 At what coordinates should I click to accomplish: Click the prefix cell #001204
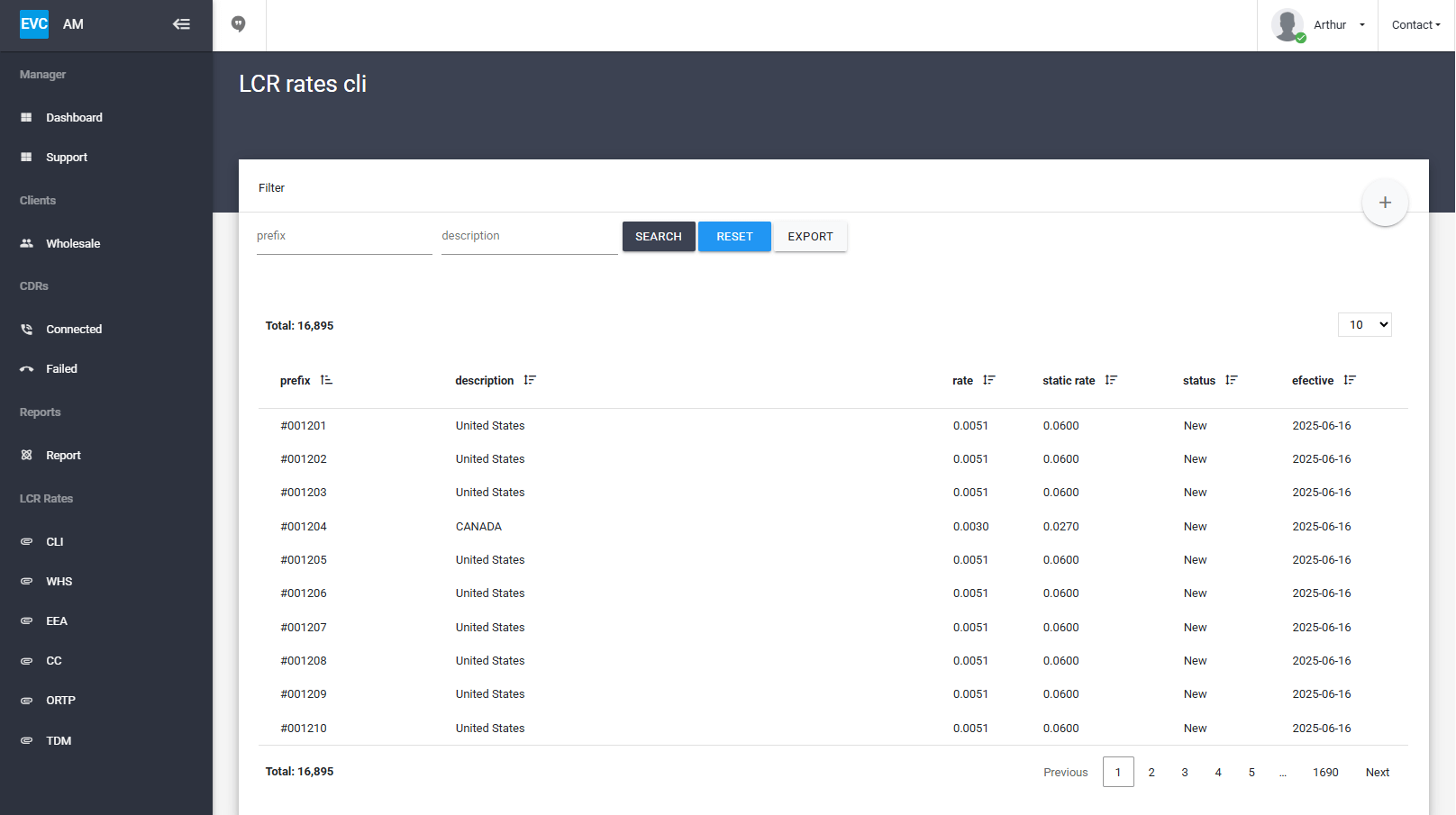(x=304, y=527)
